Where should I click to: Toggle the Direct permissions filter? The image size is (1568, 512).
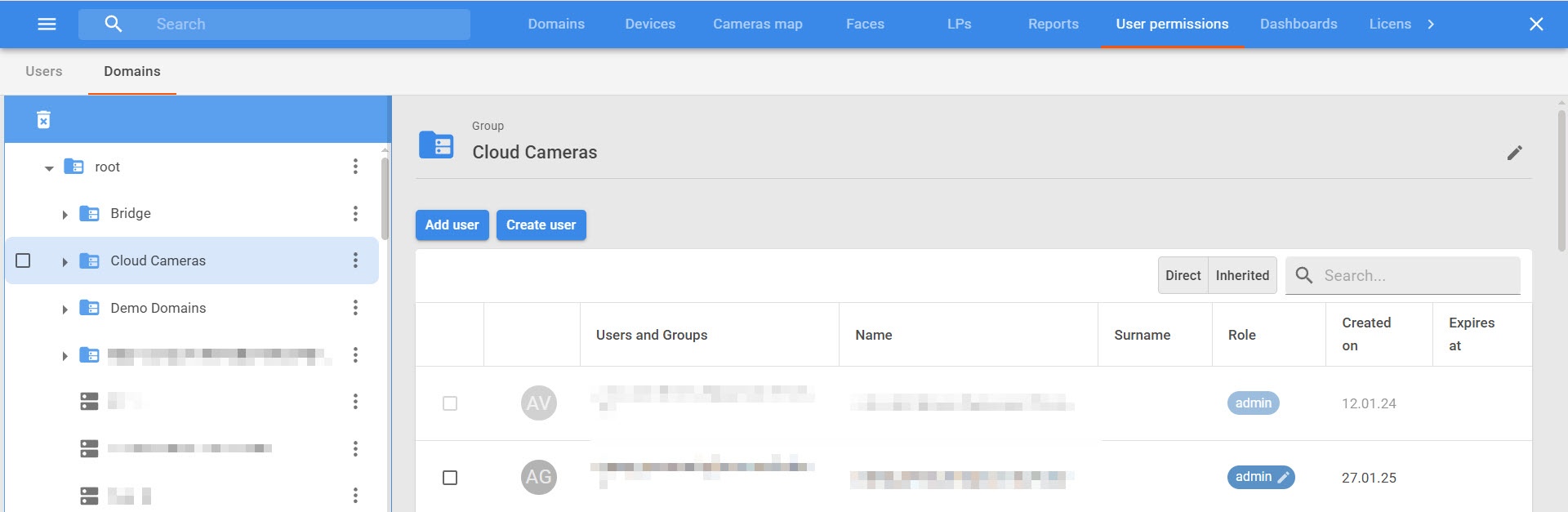coord(1183,276)
